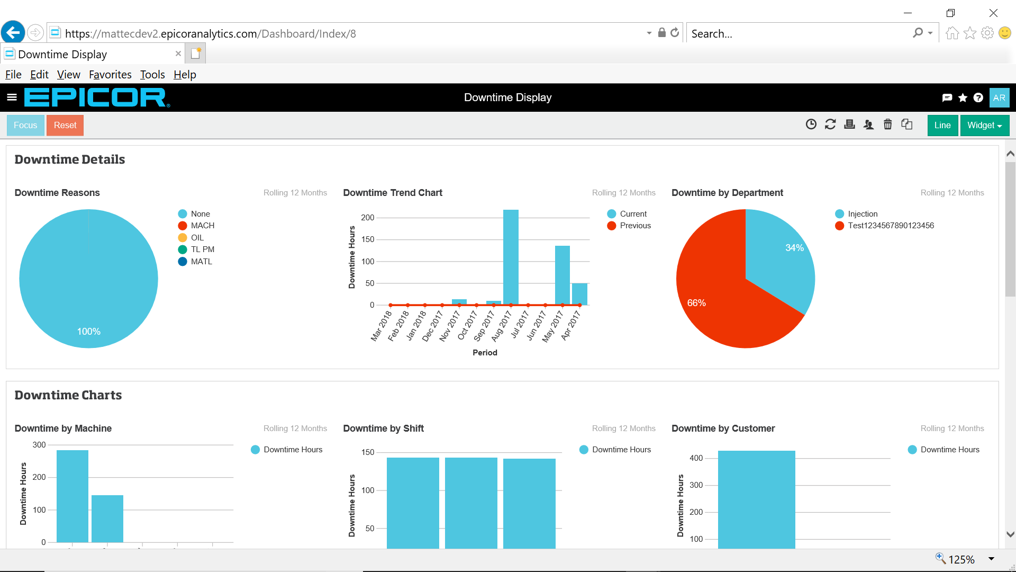The image size is (1016, 572).
Task: Open the chat messages icon
Action: tap(947, 98)
